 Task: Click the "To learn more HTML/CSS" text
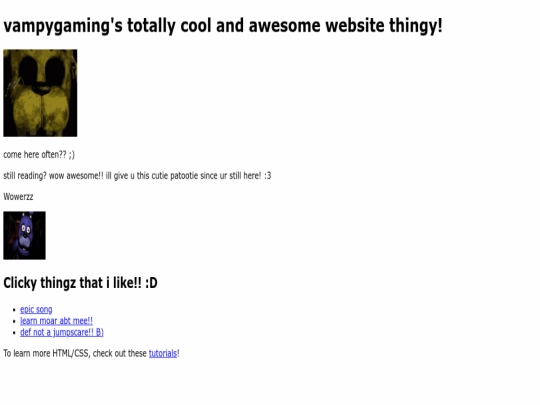point(46,353)
